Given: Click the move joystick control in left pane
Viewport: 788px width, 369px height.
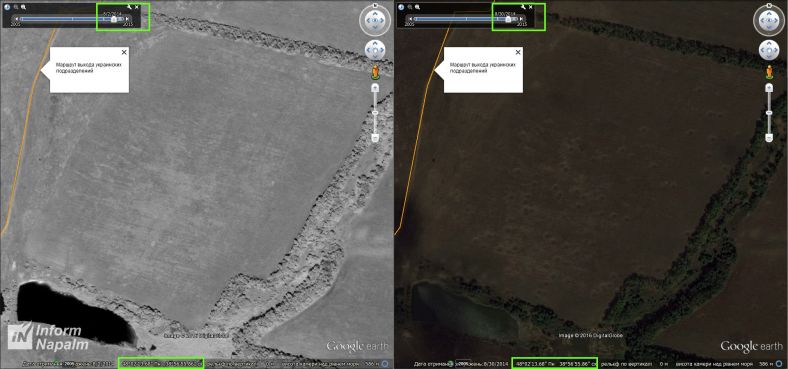Looking at the screenshot, I should coord(375,50).
